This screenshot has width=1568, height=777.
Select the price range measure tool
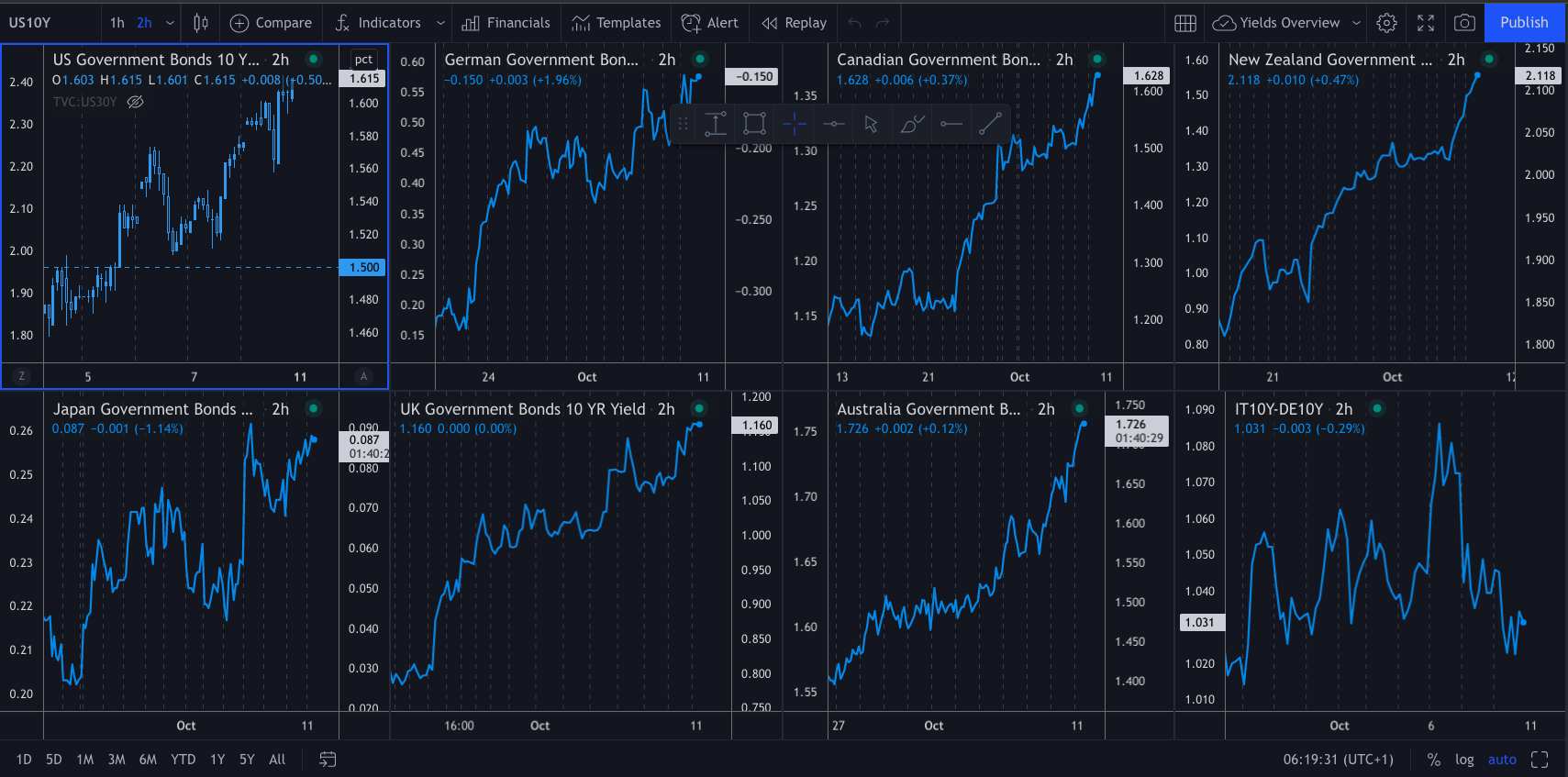tap(716, 123)
